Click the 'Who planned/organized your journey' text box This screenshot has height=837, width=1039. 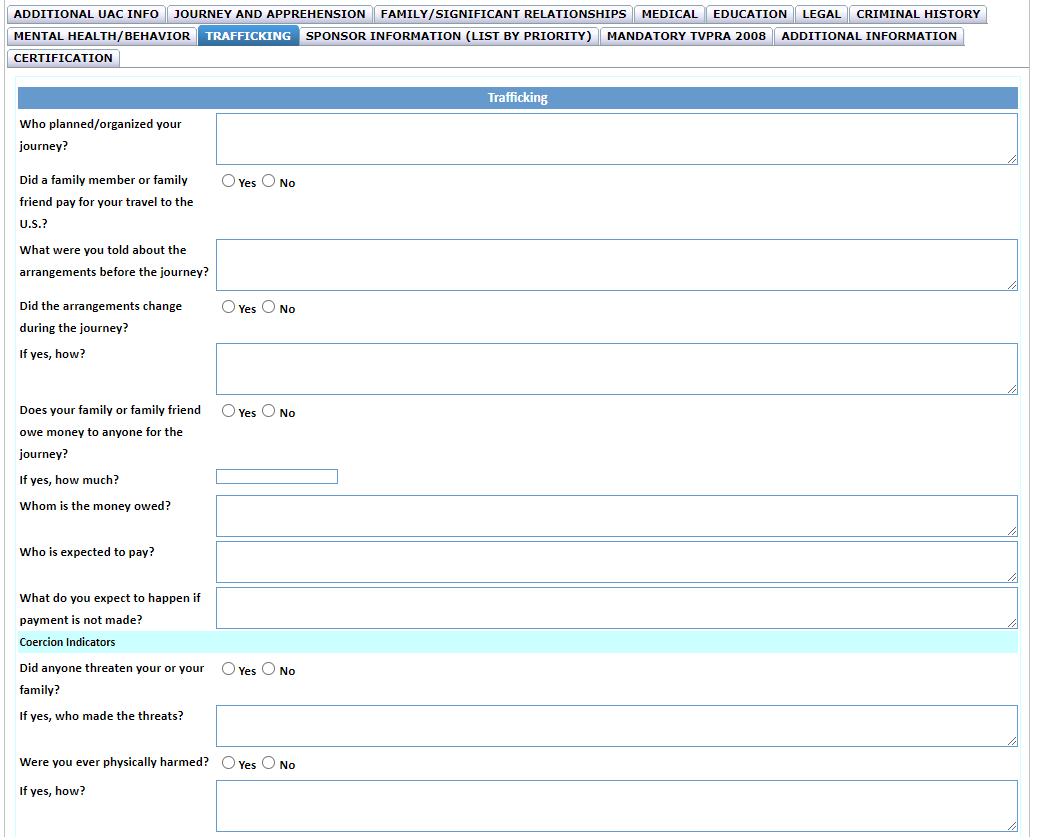click(x=616, y=139)
